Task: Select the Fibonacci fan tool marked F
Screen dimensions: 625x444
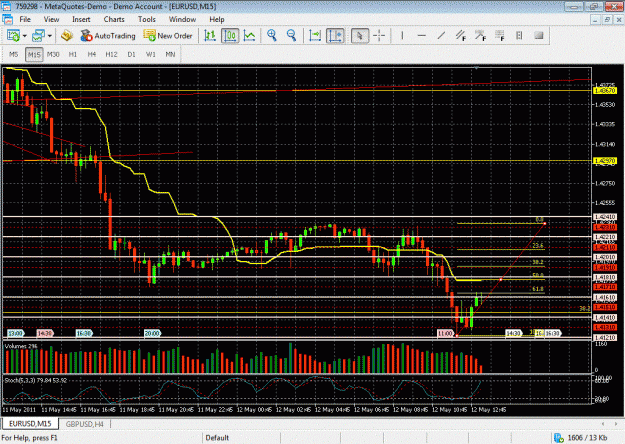Action: [499, 36]
